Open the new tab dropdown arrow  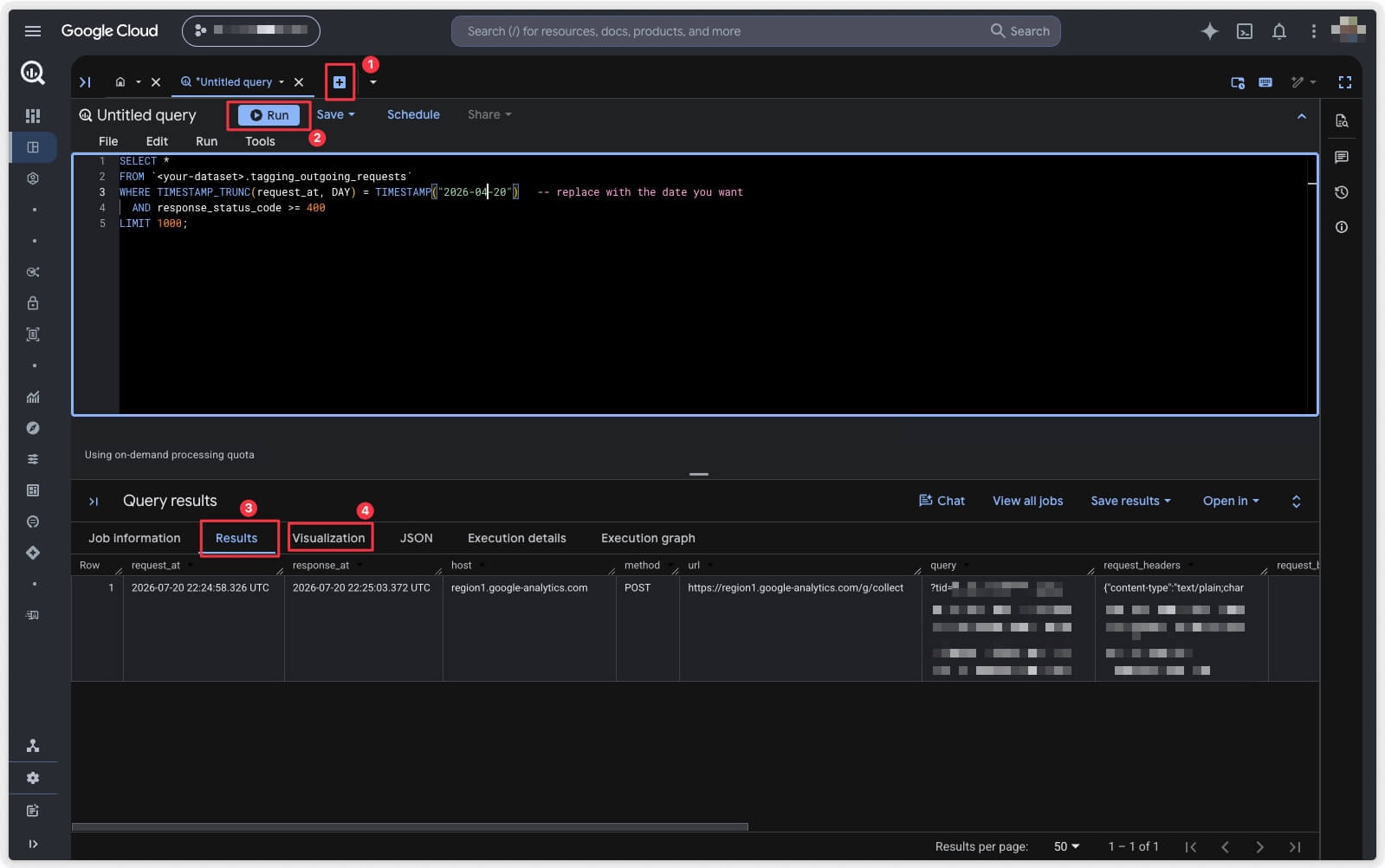[373, 82]
